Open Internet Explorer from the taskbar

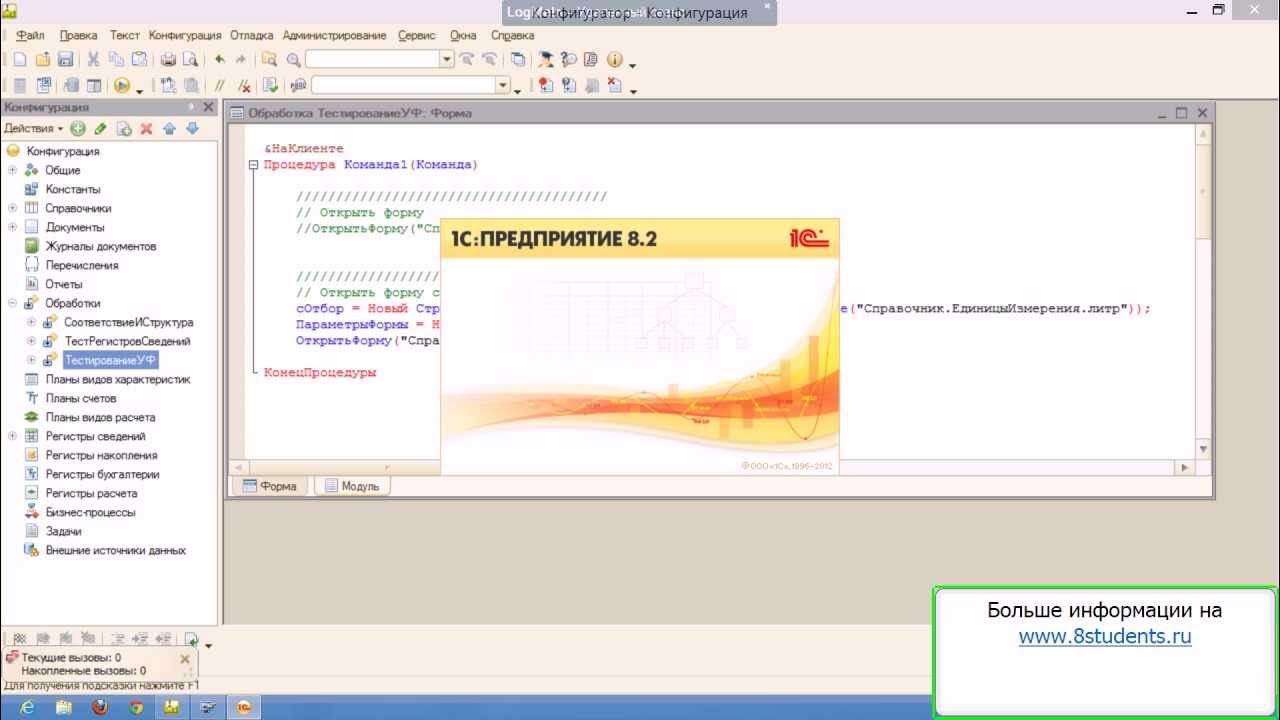27,707
